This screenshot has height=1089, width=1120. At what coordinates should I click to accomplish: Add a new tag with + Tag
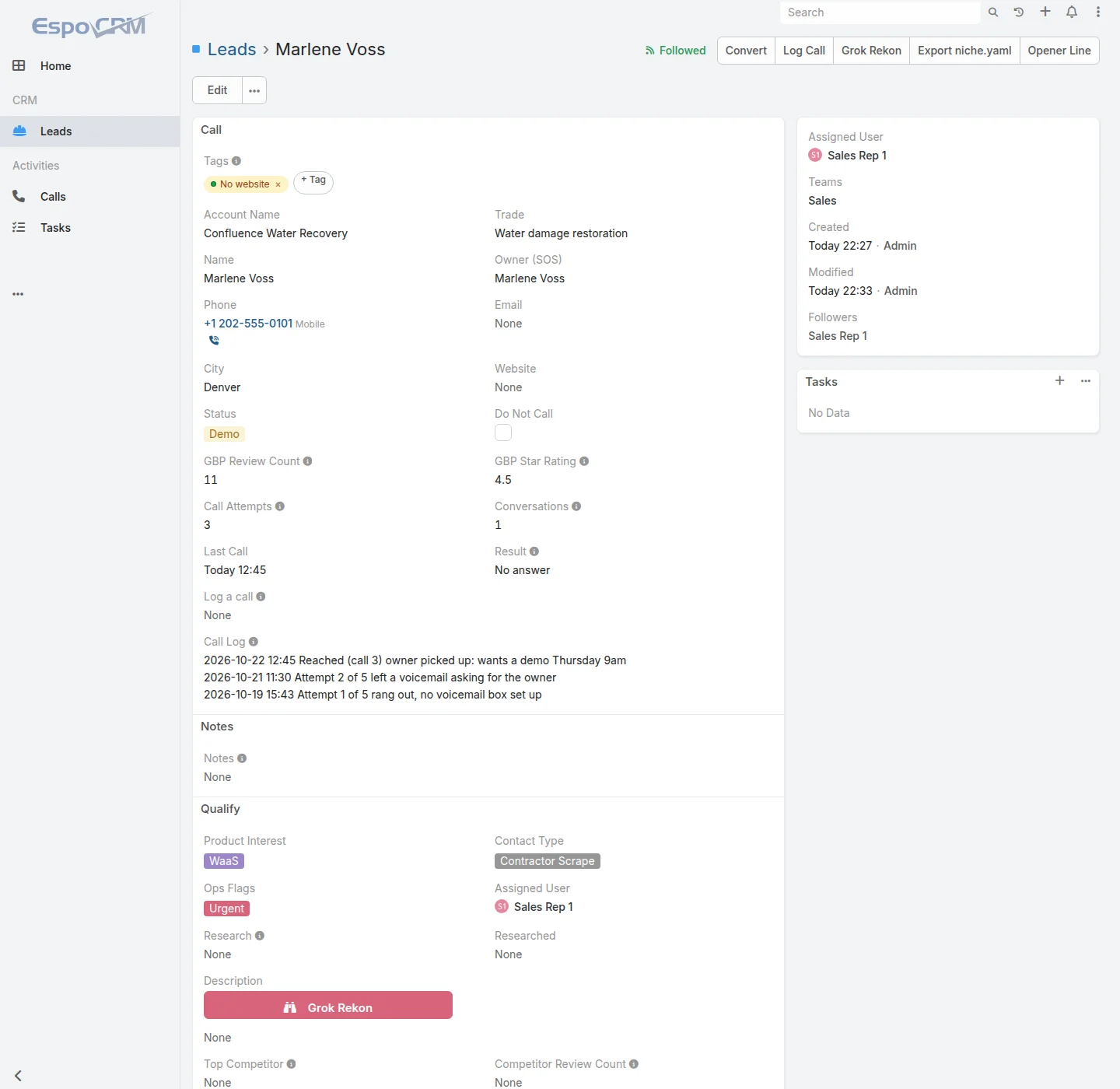click(x=313, y=181)
